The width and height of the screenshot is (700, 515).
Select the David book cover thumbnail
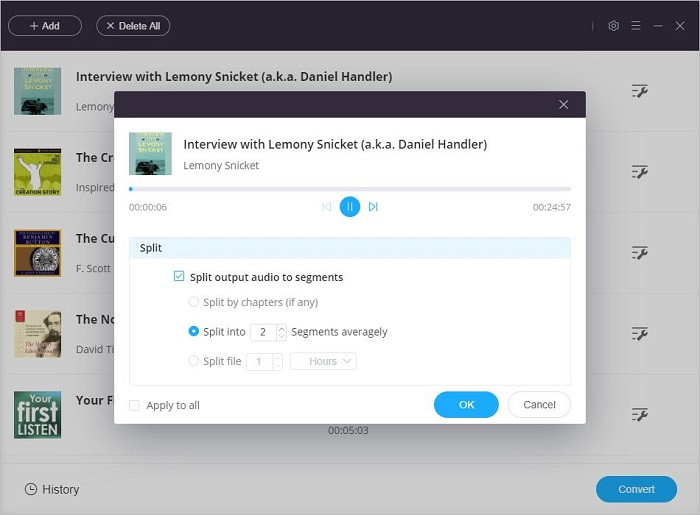[x=38, y=334]
